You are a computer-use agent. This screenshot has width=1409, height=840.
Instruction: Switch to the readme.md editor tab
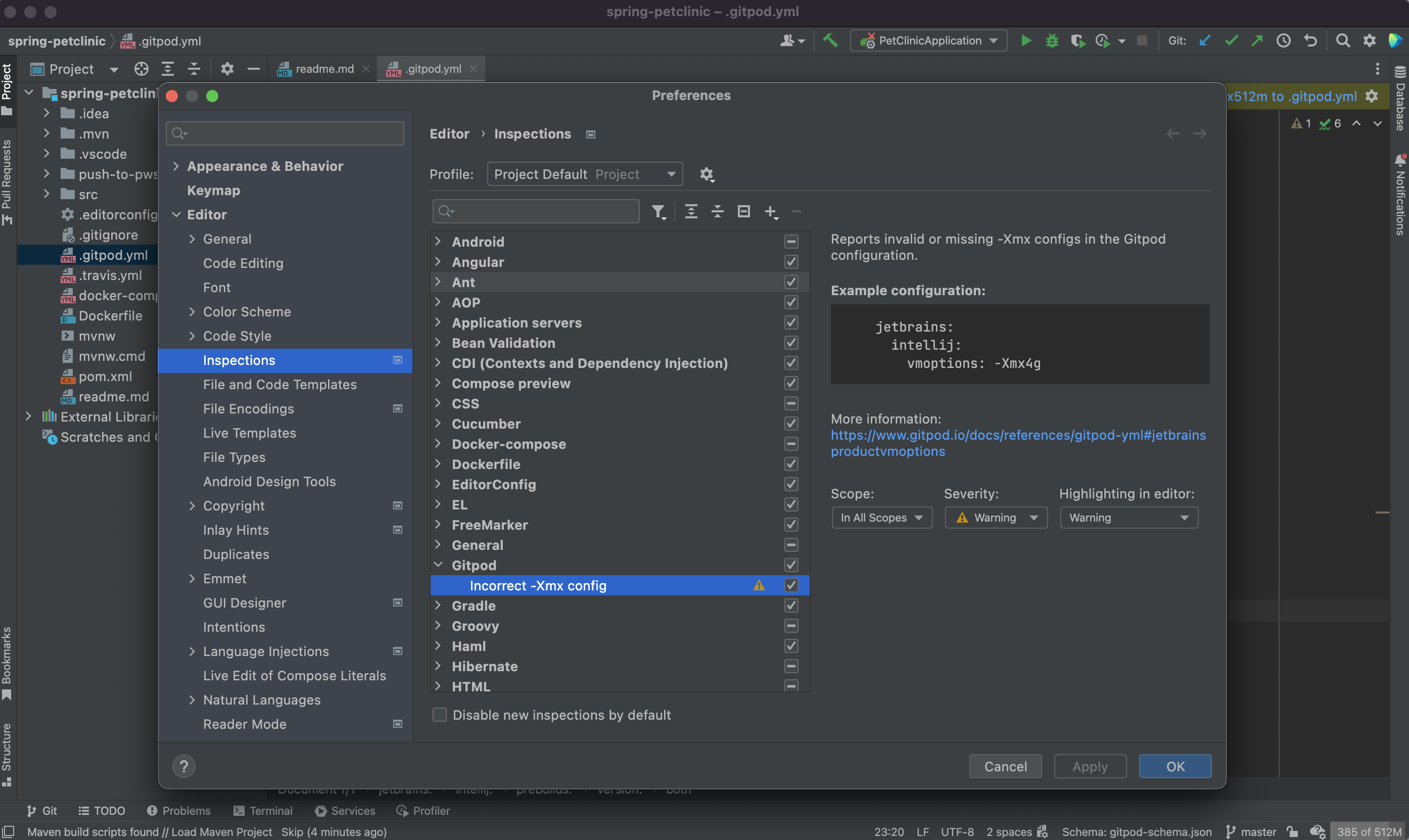pos(324,69)
